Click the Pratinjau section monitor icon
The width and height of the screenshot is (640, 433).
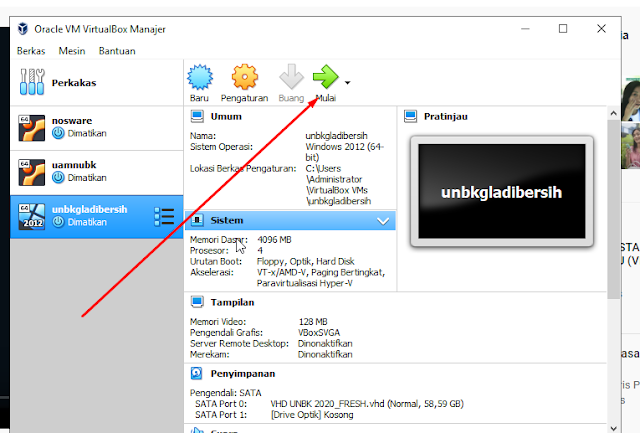pos(411,117)
